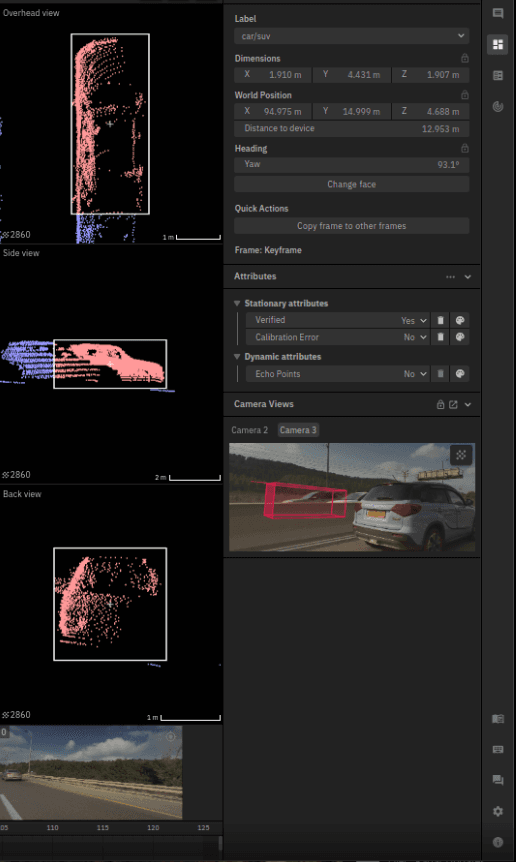
Task: Click the target icon on the camera thumbnail
Action: click(x=170, y=737)
